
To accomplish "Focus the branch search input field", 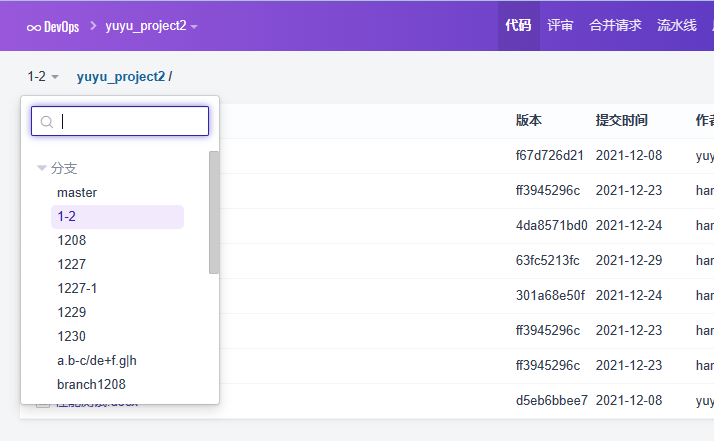I will 130,121.
